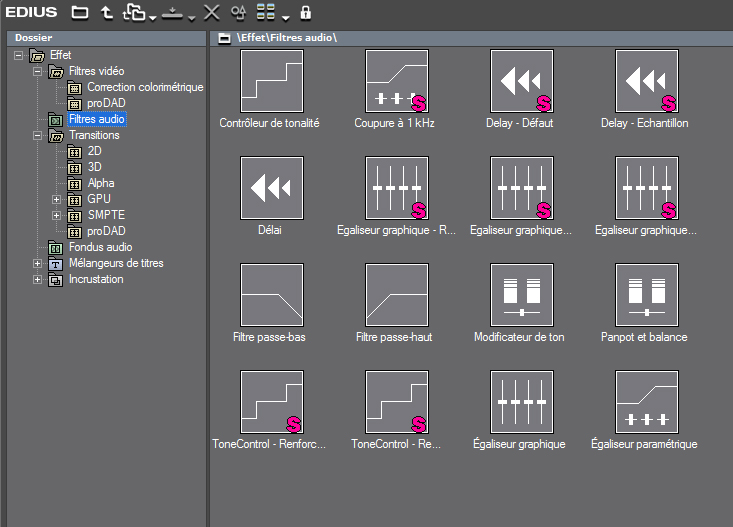Select Delay - Echantillon effect icon

tap(647, 81)
